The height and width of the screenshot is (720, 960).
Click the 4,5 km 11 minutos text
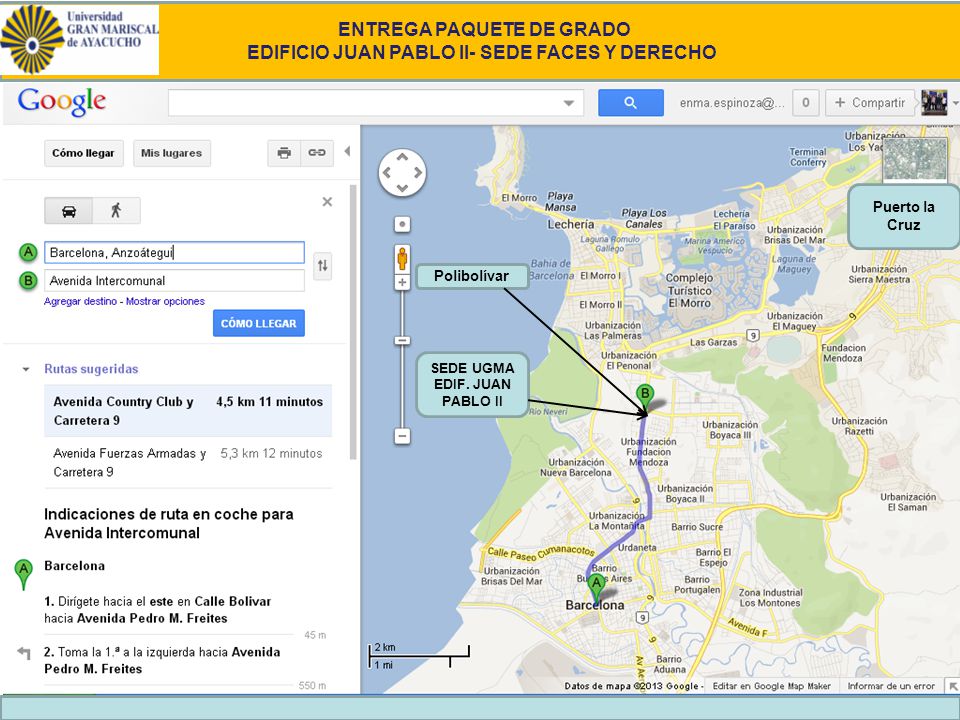point(269,402)
